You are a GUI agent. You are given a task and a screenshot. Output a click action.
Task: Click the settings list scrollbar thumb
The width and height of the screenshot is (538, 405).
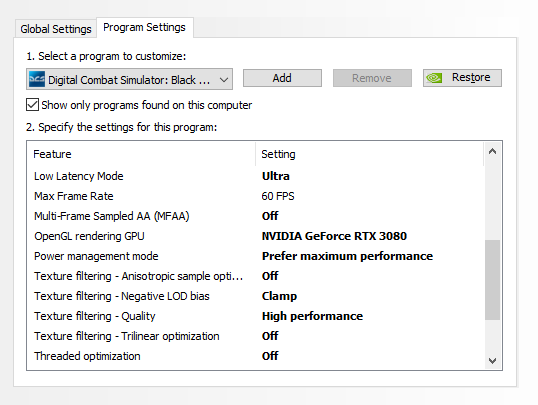[492, 280]
